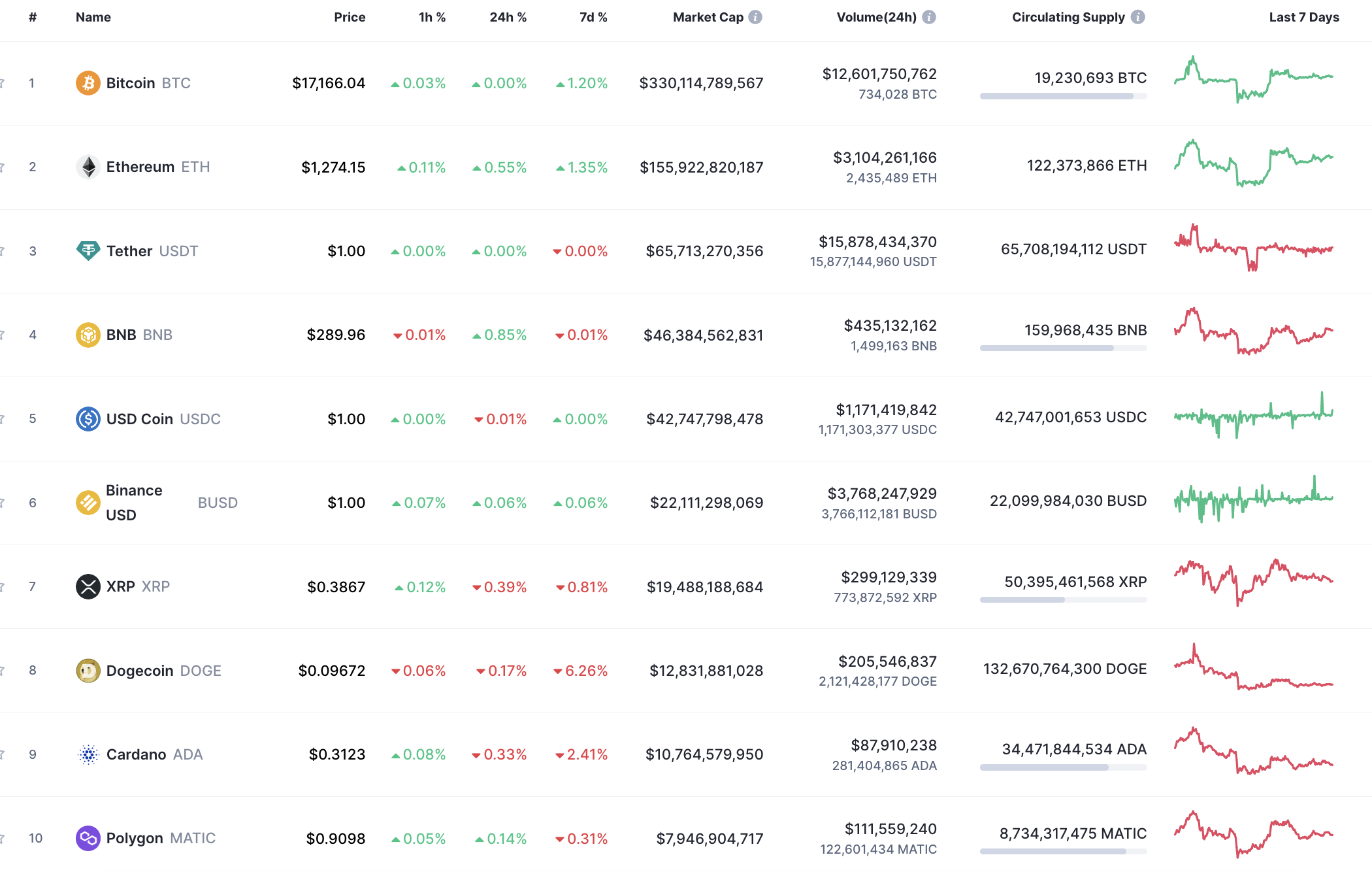The height and width of the screenshot is (872, 1372).
Task: Open the Market Cap info tooltip icon
Action: 756,17
